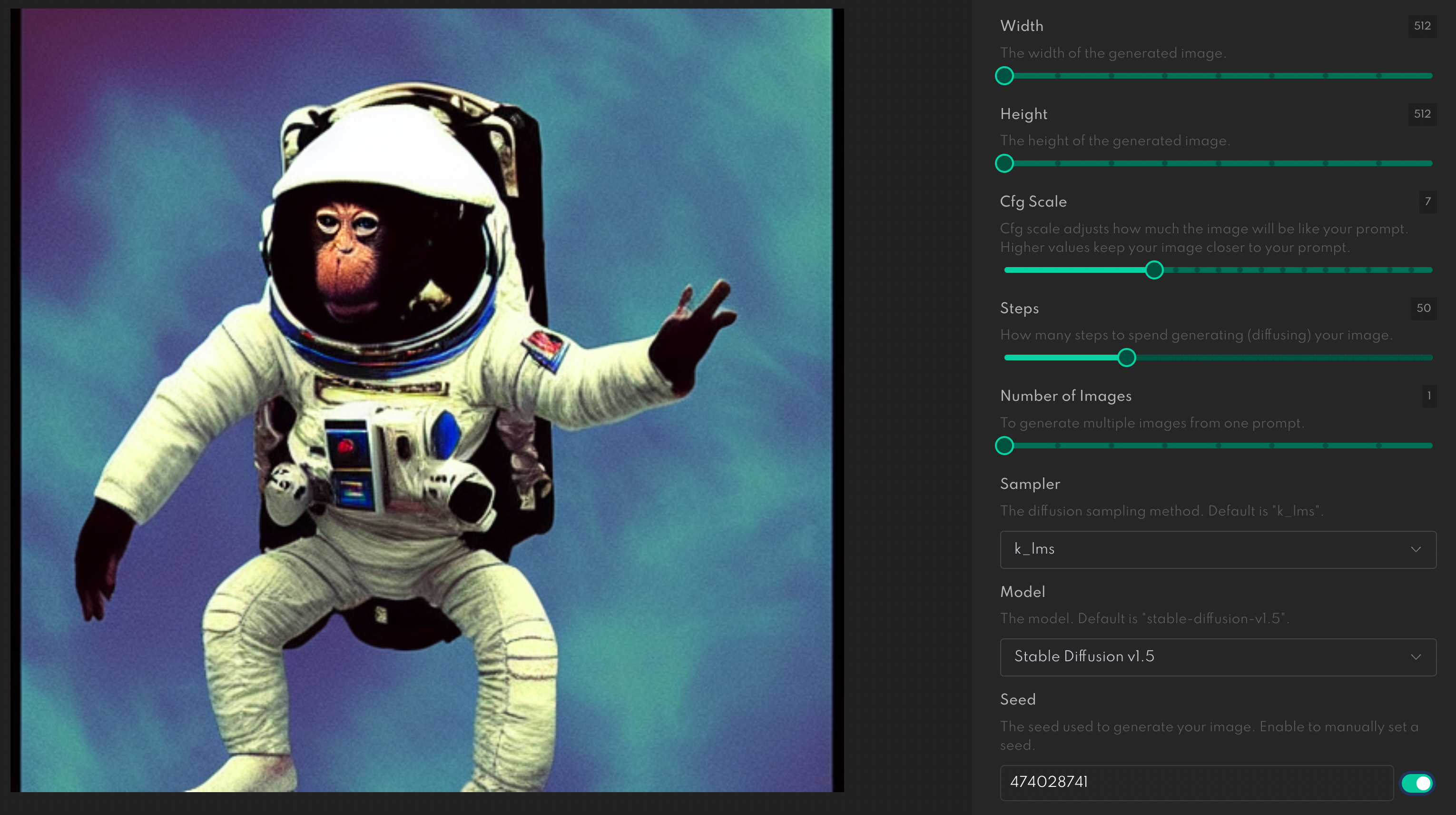Click the Number of Images slider handle
The image size is (1456, 815).
point(1004,446)
